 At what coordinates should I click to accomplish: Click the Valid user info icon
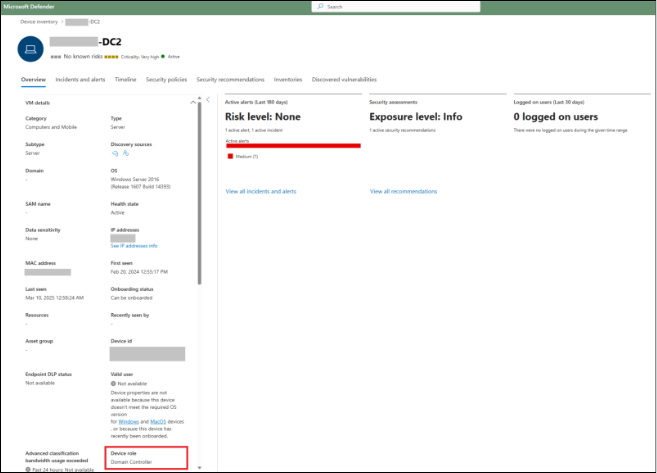[113, 383]
